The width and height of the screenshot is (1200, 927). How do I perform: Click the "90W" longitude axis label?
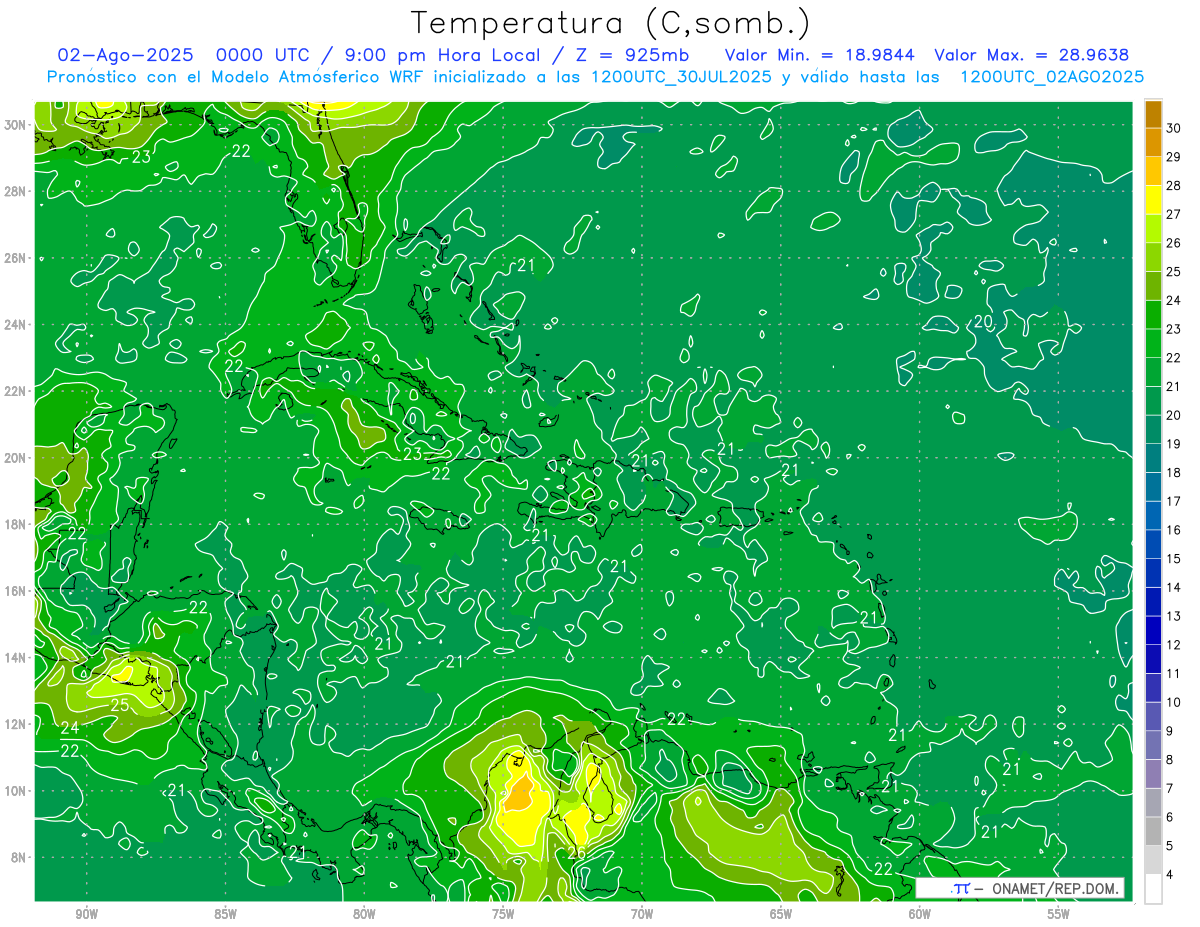pos(86,914)
